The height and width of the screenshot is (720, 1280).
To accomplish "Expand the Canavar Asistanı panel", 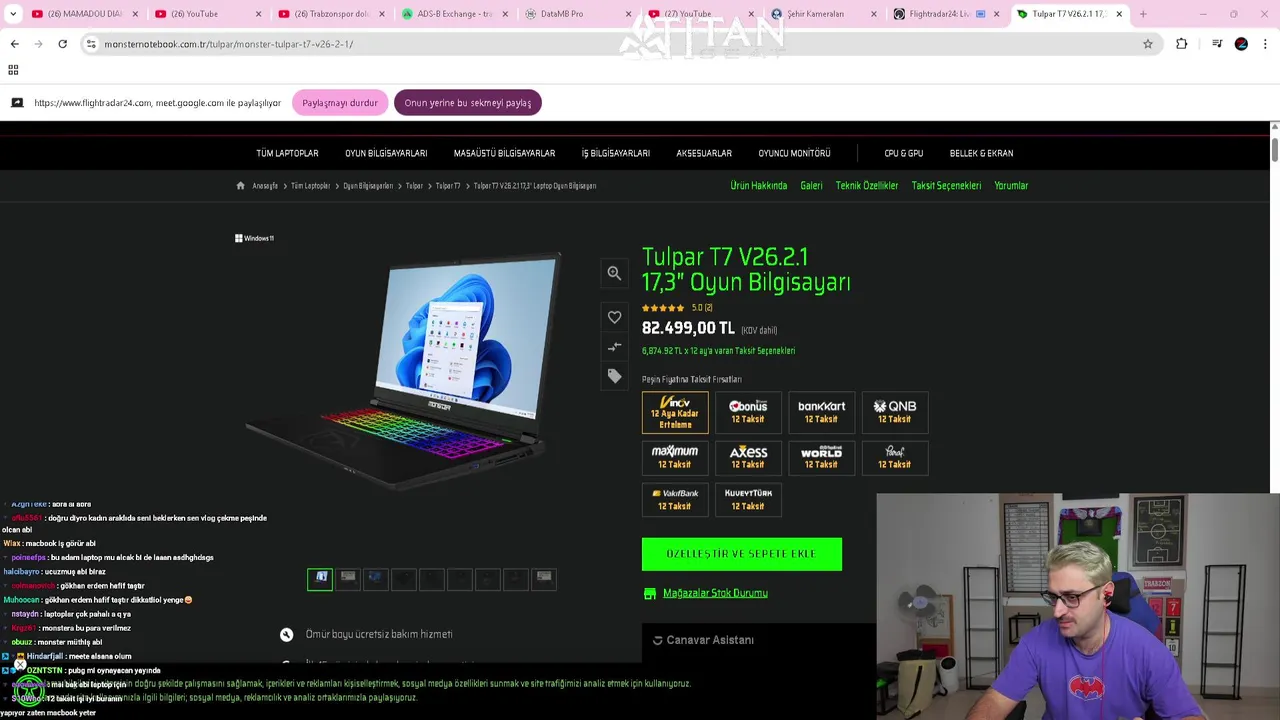I will point(759,640).
